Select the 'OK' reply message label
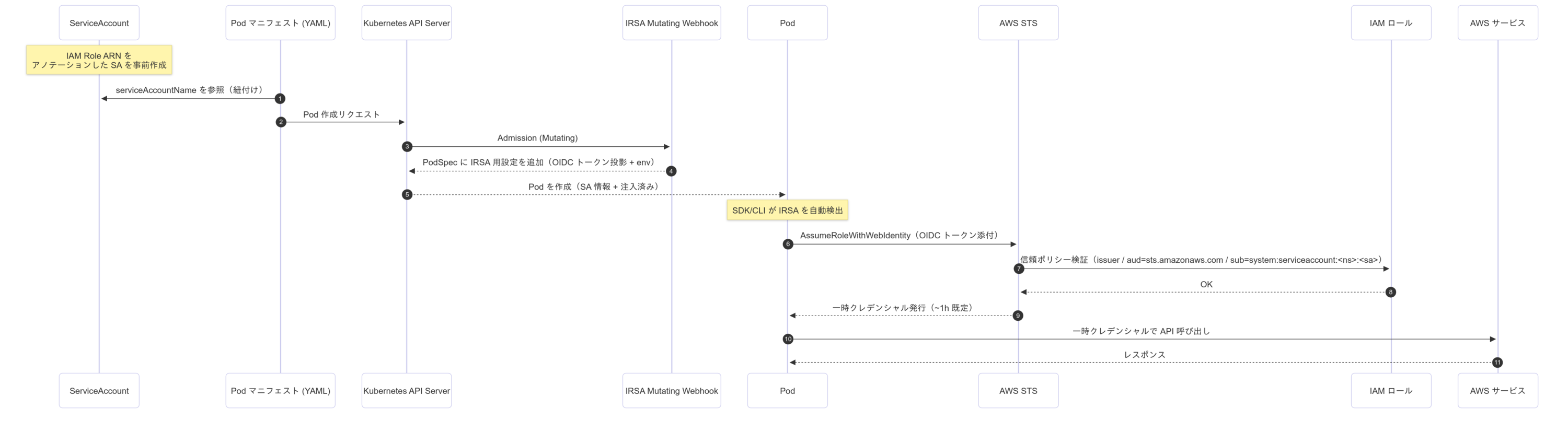Screen dimensions: 1568x431 (x=1206, y=284)
